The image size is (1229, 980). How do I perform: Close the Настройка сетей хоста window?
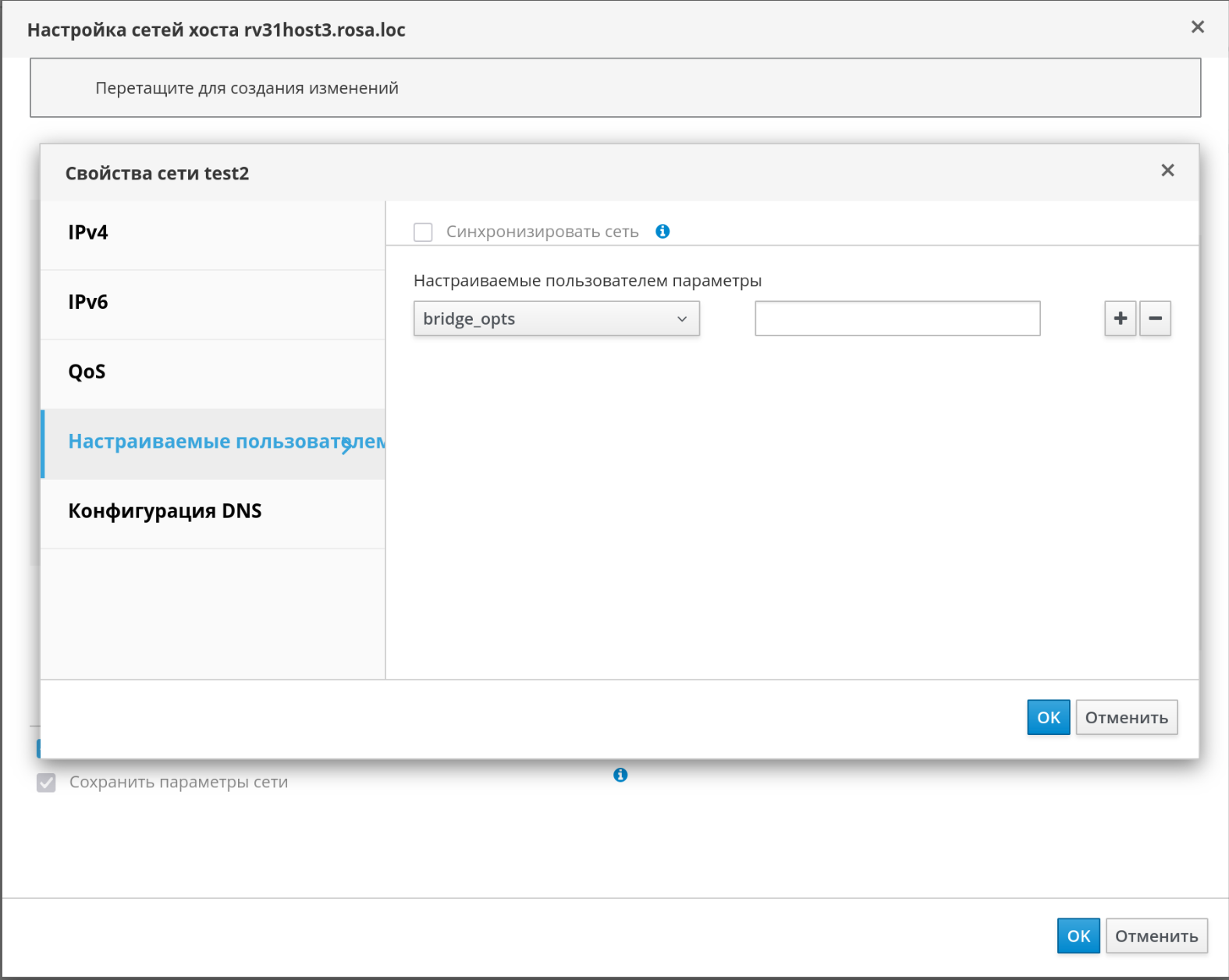click(1197, 27)
